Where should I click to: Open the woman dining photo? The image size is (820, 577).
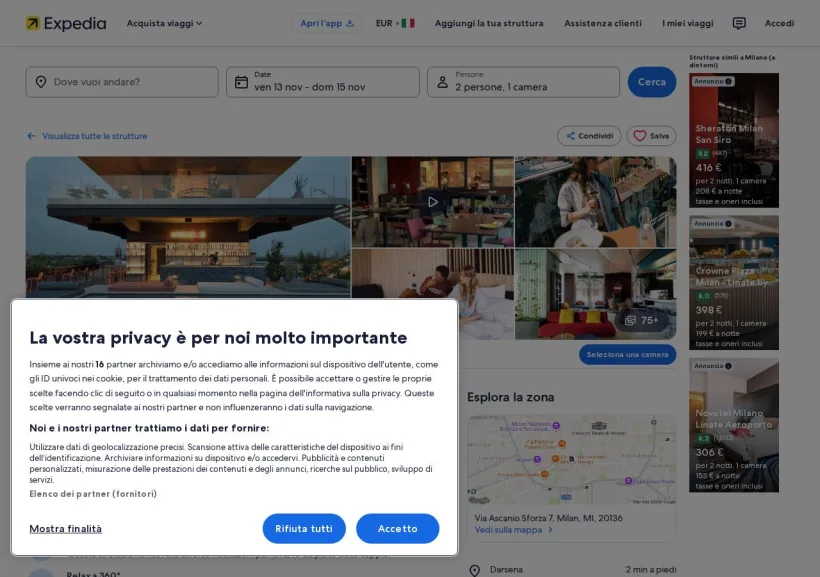click(x=596, y=202)
